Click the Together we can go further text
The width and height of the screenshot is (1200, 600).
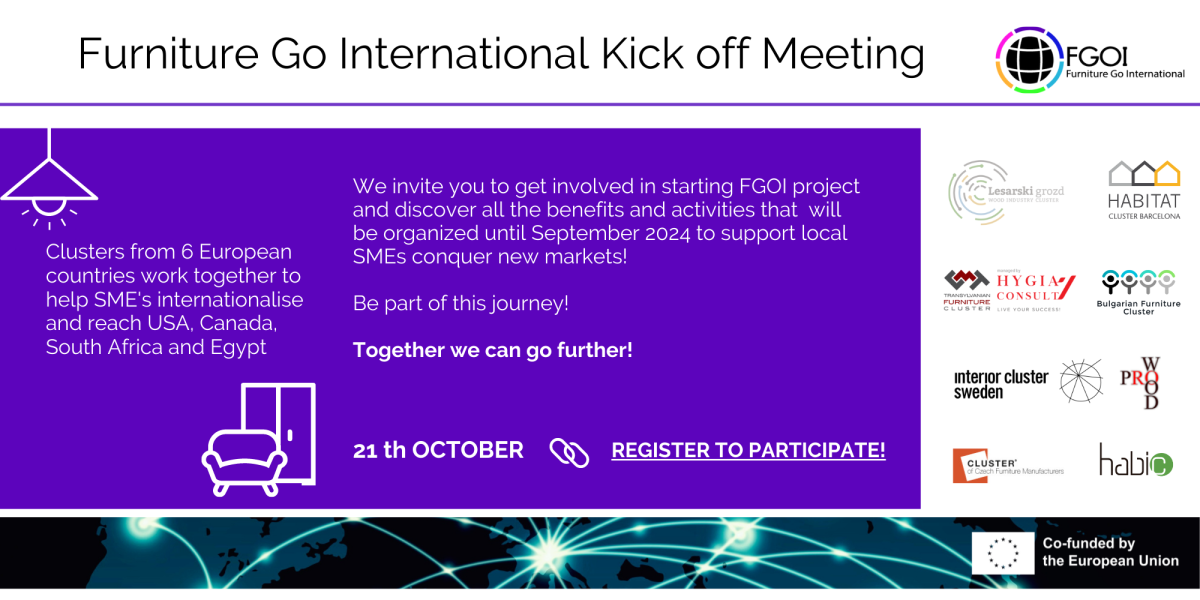(493, 351)
